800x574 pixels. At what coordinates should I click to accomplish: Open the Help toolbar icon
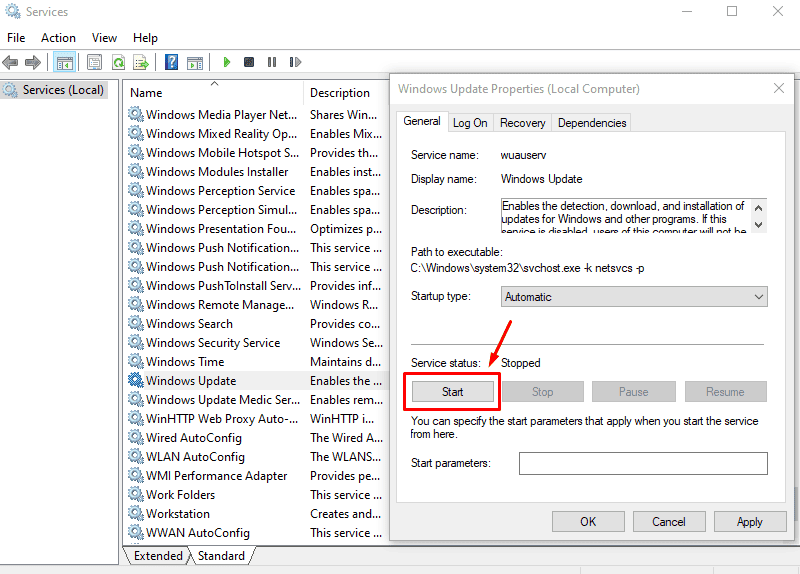pos(171,62)
